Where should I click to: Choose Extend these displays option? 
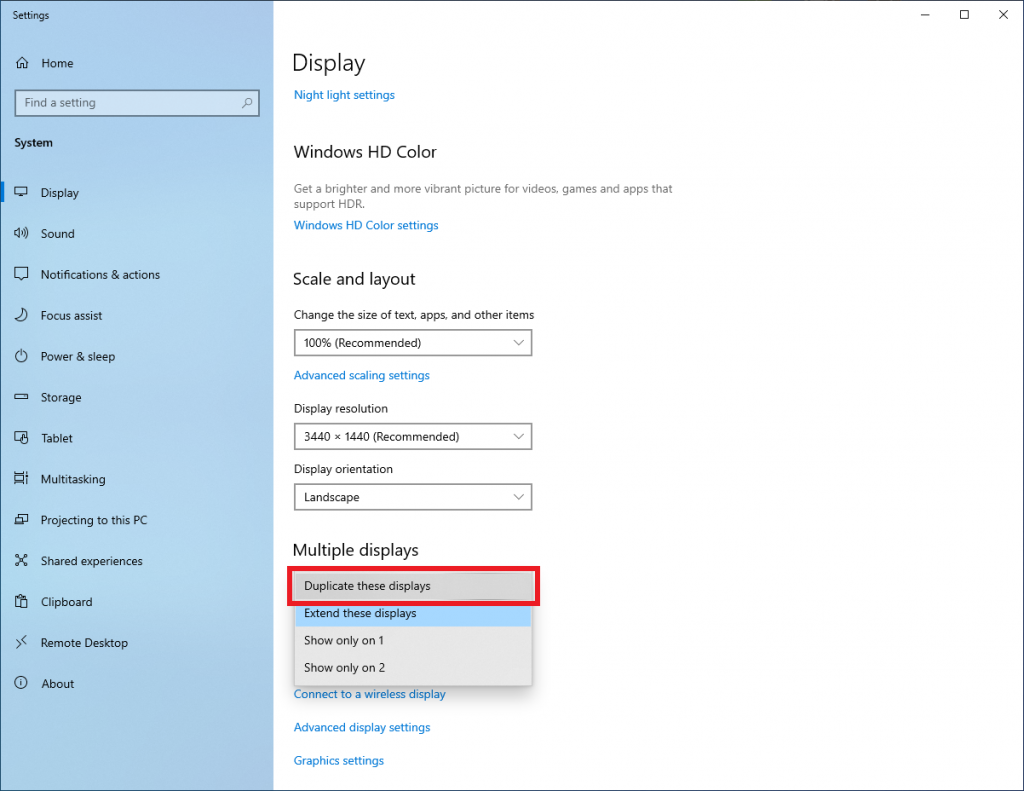[413, 613]
